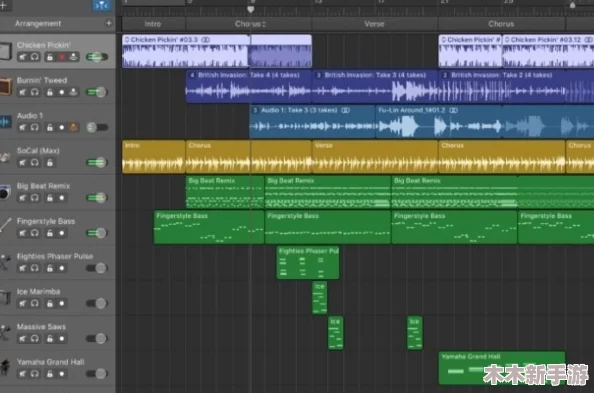
Task: Mute the Yamaha Grand Hall track
Action: [23, 374]
